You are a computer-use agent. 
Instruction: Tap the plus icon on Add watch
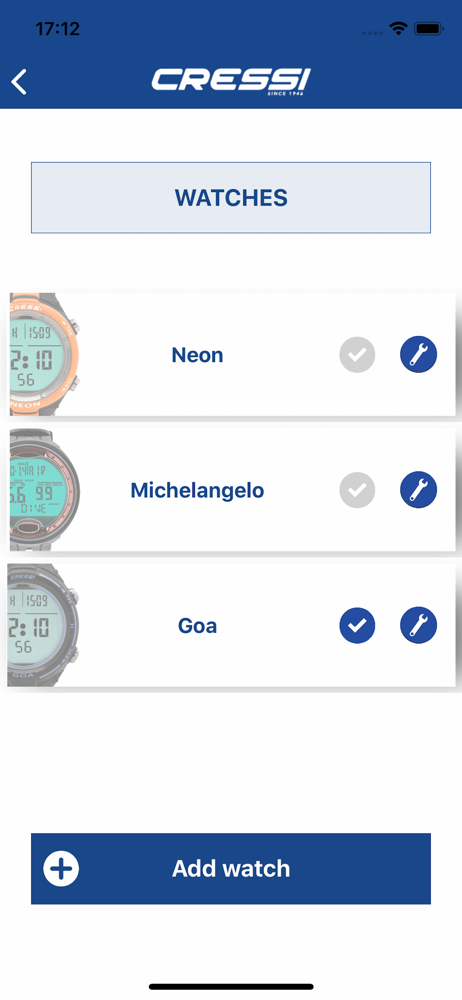click(x=61, y=869)
